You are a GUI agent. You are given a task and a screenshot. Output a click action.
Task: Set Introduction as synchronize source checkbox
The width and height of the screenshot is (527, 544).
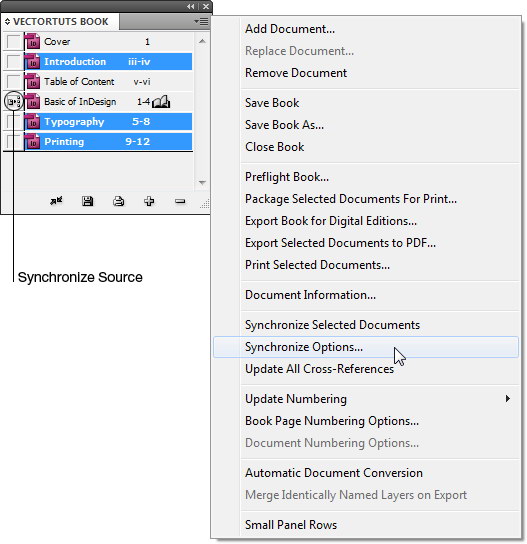[x=14, y=62]
